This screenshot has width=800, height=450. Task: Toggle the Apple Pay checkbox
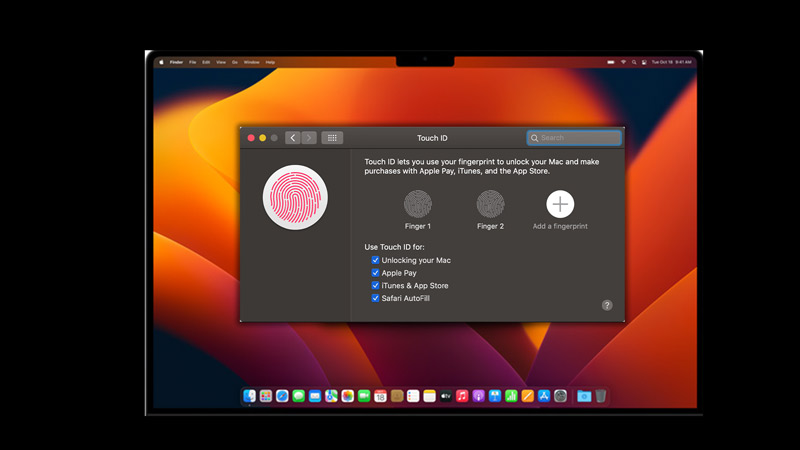click(x=376, y=273)
